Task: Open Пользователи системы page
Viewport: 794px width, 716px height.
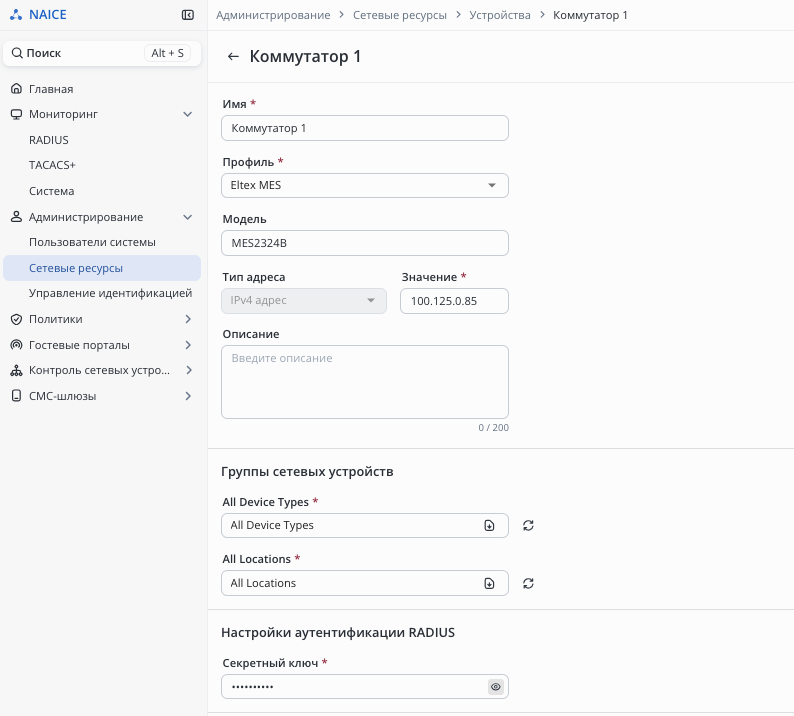Action: (92, 242)
